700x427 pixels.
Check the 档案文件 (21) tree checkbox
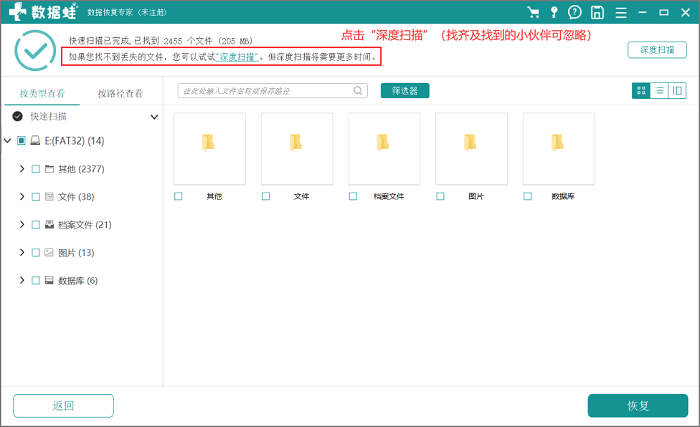[x=36, y=225]
